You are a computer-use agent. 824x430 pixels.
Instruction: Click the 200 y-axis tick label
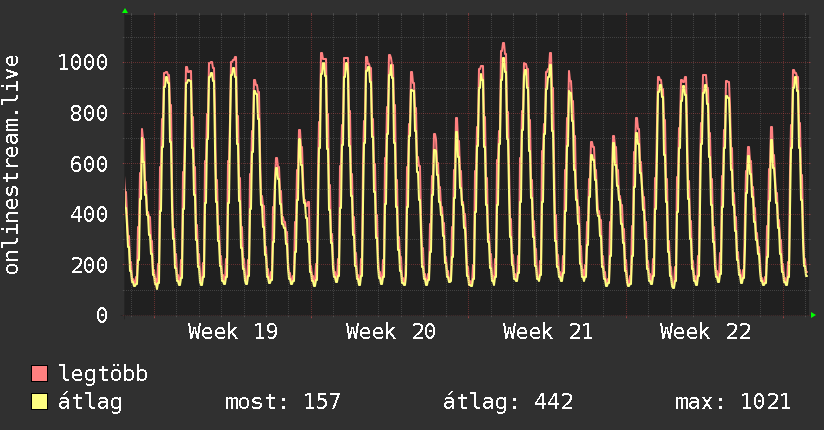point(89,265)
